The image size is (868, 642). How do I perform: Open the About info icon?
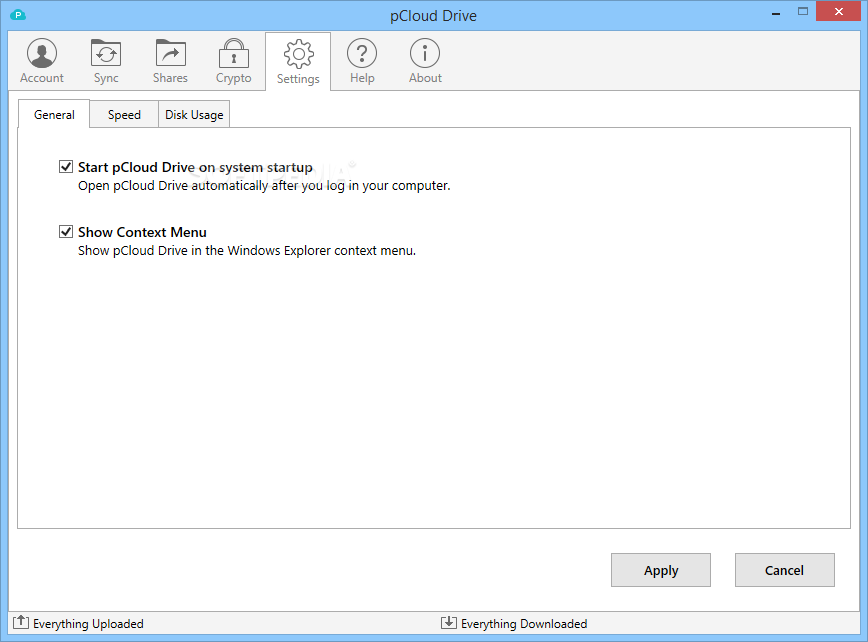click(425, 54)
